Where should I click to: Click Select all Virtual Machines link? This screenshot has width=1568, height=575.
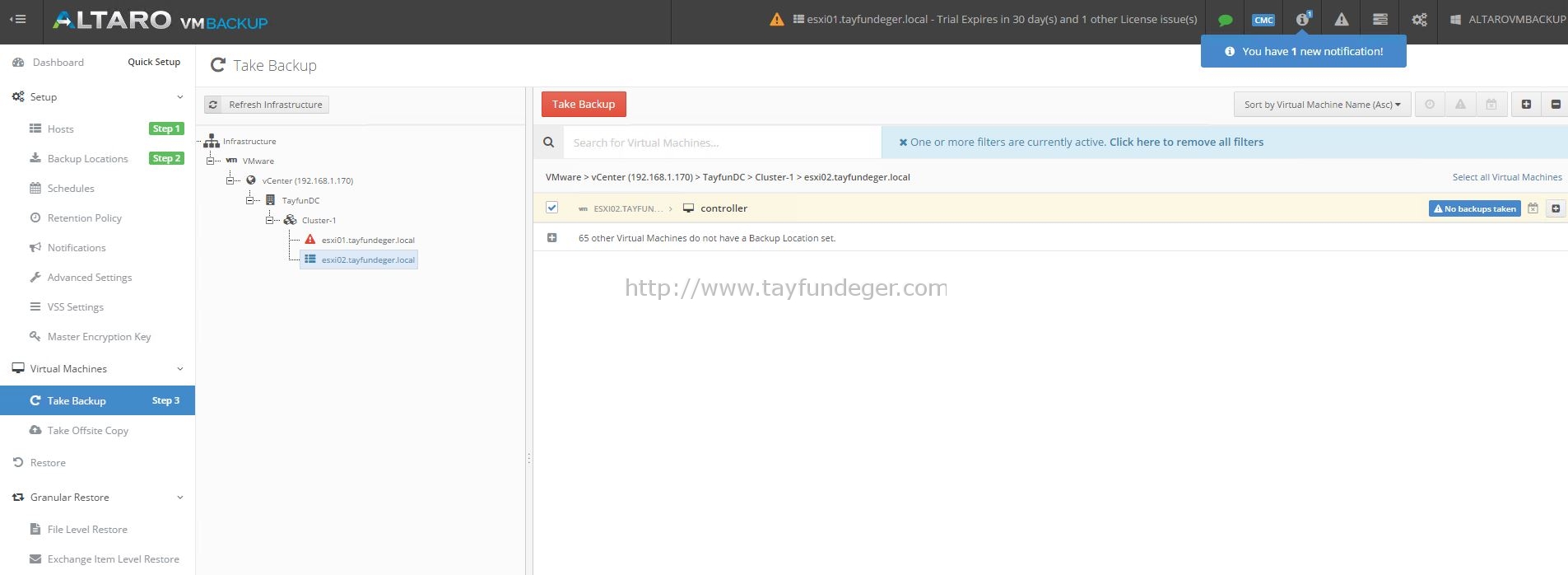coord(1506,177)
